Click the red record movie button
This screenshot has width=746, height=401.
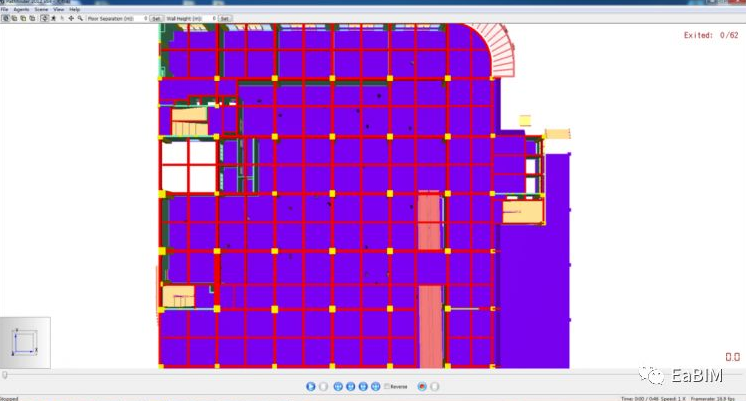(x=422, y=387)
